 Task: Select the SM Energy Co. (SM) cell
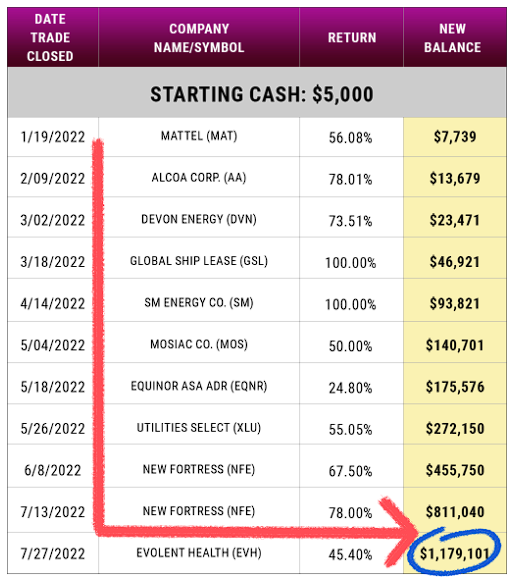(199, 303)
